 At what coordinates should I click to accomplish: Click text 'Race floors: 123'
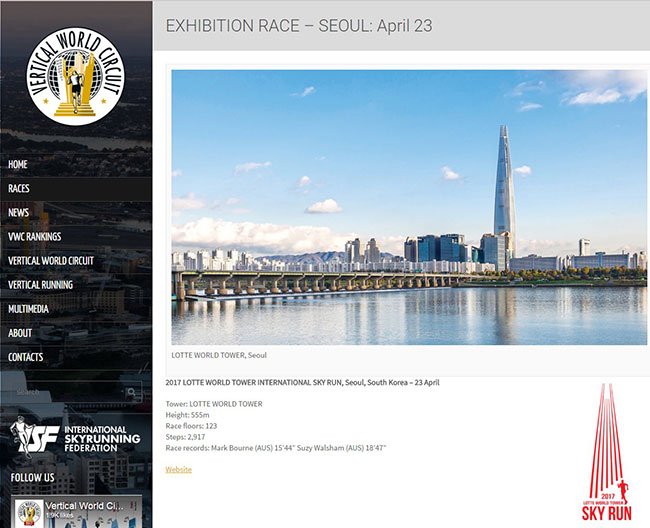[191, 426]
